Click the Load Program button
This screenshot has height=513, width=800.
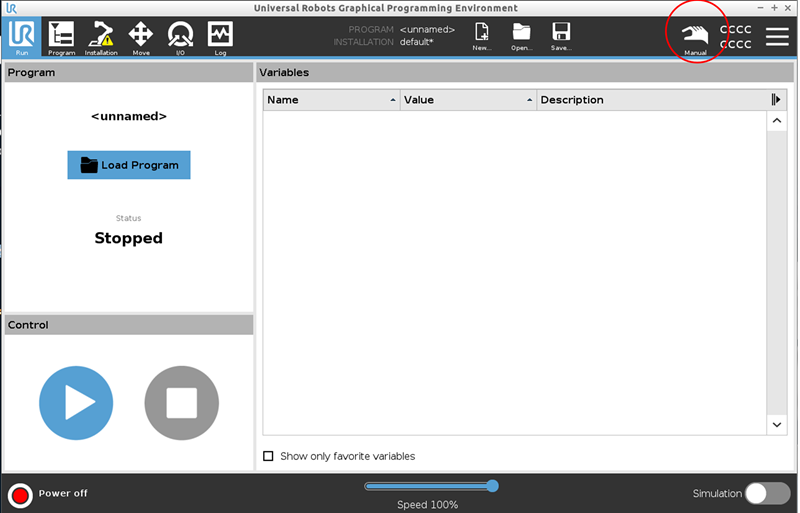pos(129,165)
